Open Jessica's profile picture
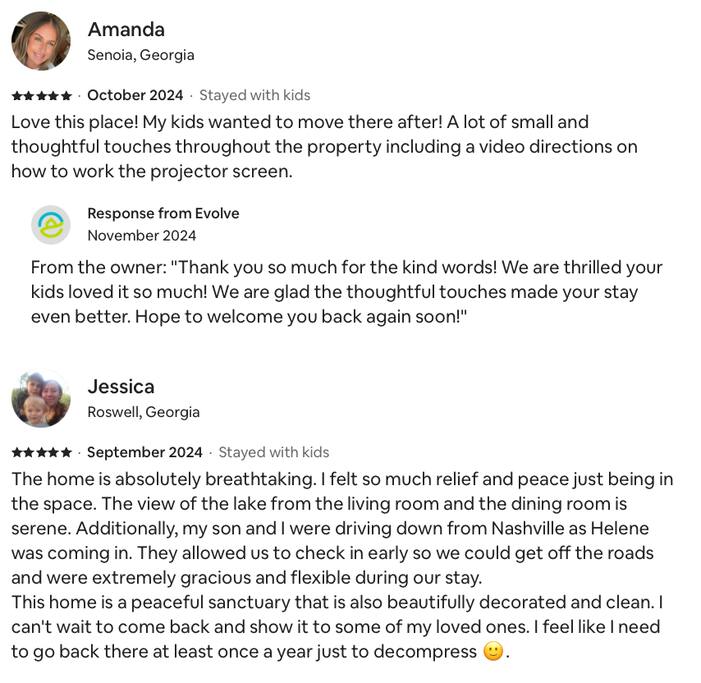The width and height of the screenshot is (701, 683). [41, 398]
